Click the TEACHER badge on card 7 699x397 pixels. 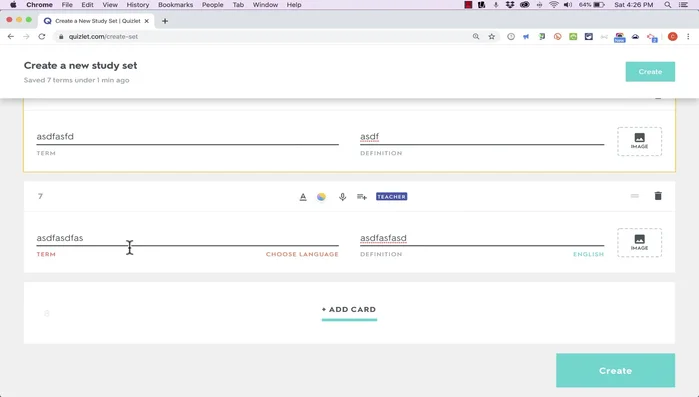click(391, 196)
